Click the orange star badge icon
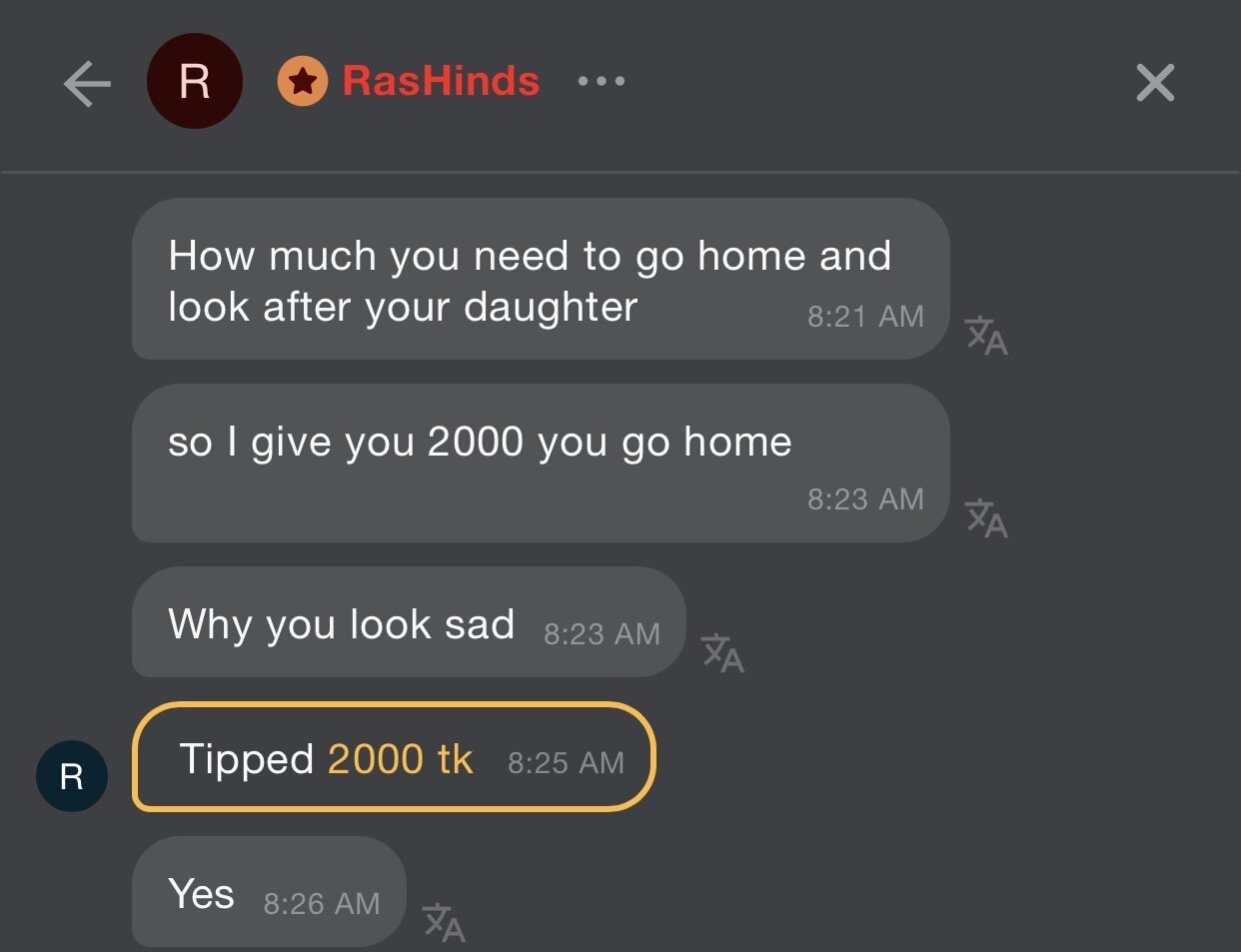The height and width of the screenshot is (952, 1241). click(303, 81)
